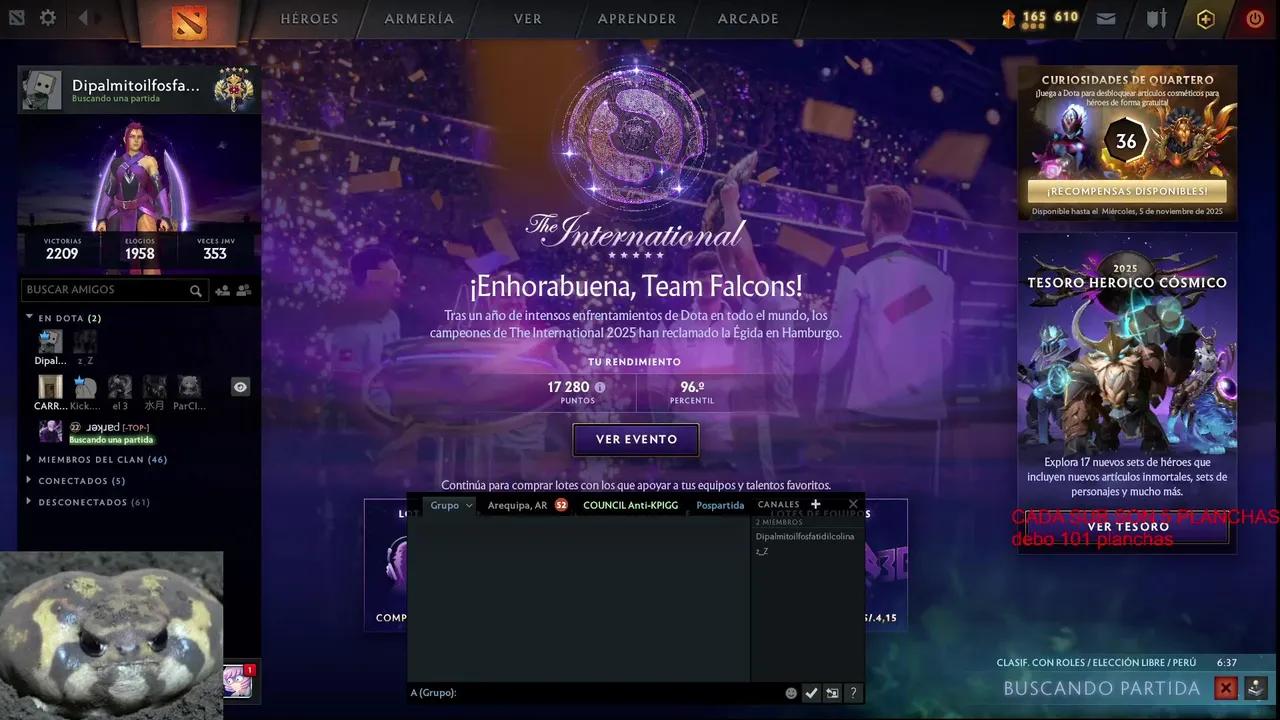Viewport: 1280px width, 720px height.
Task: Click the add friend icon
Action: [x=222, y=291]
